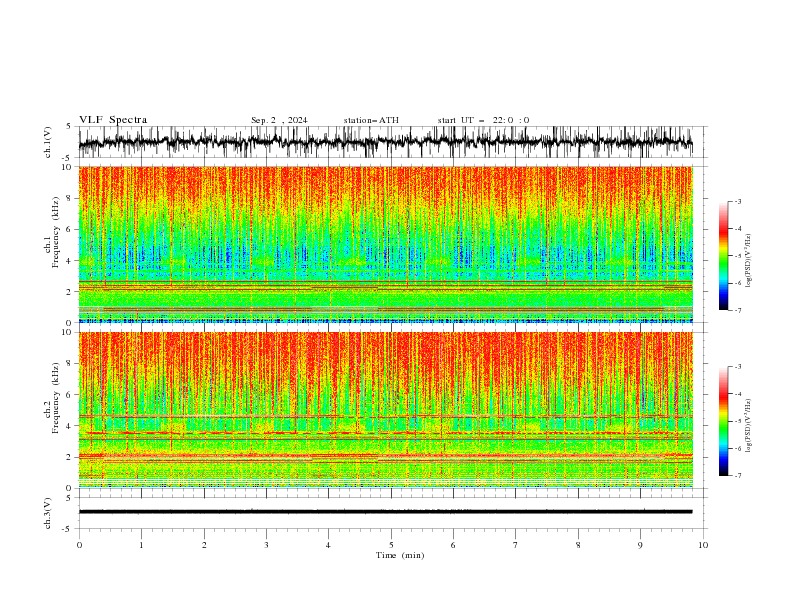The width and height of the screenshot is (792, 612).
Task: Click the 'Time (min)' axis label
Action: [x=400, y=555]
